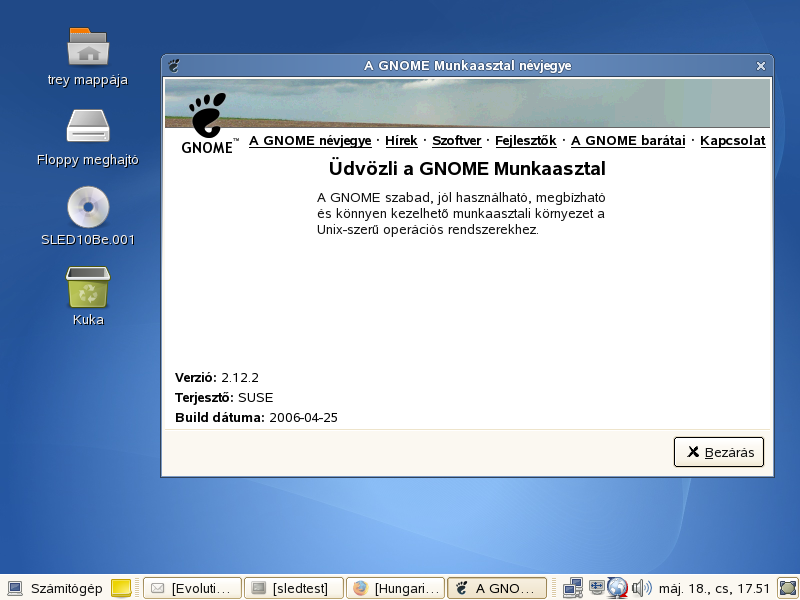The width and height of the screenshot is (800, 600).
Task: Click the window title A GNOME Munkaasztal névjegye
Action: click(467, 66)
